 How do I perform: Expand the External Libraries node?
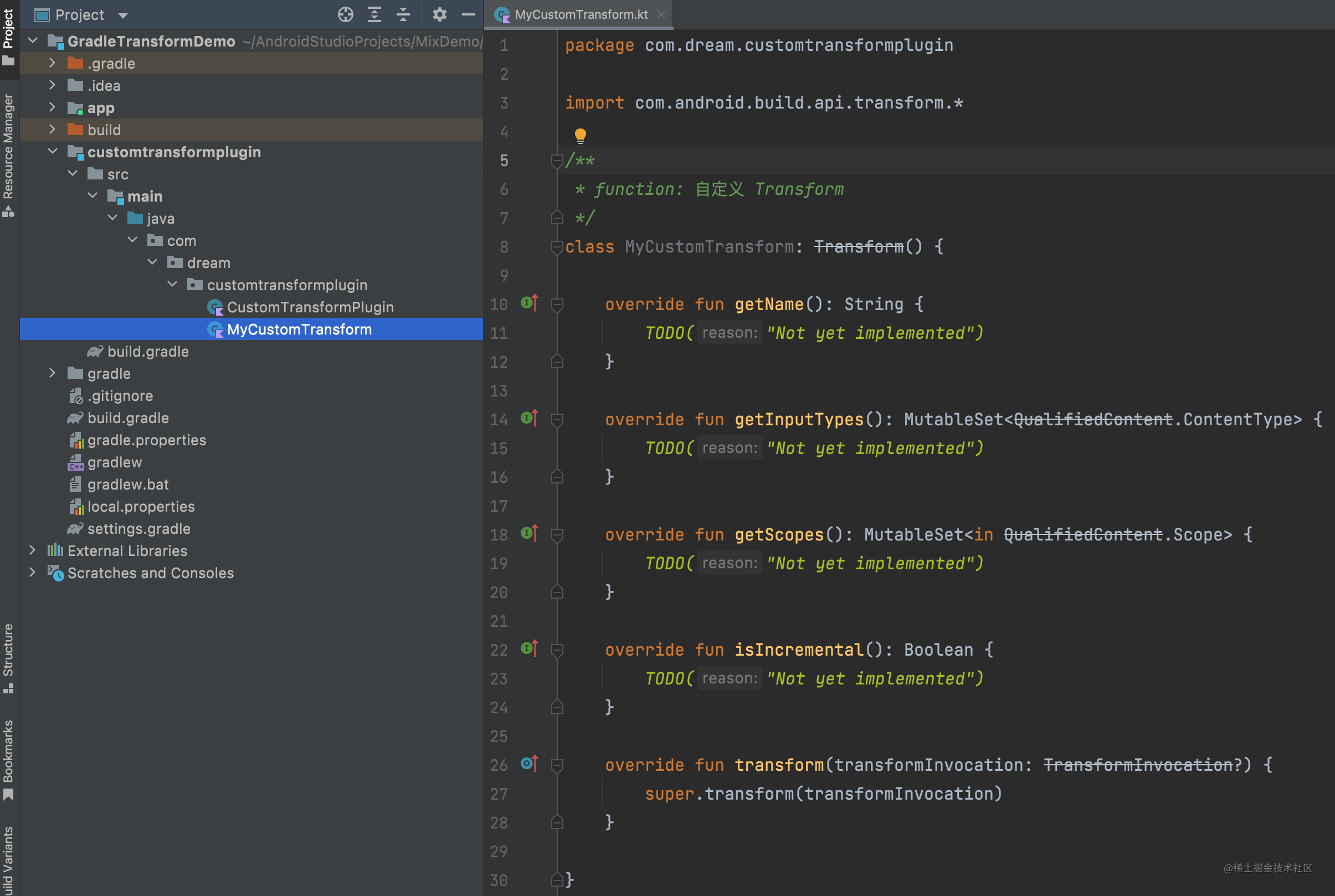33,550
